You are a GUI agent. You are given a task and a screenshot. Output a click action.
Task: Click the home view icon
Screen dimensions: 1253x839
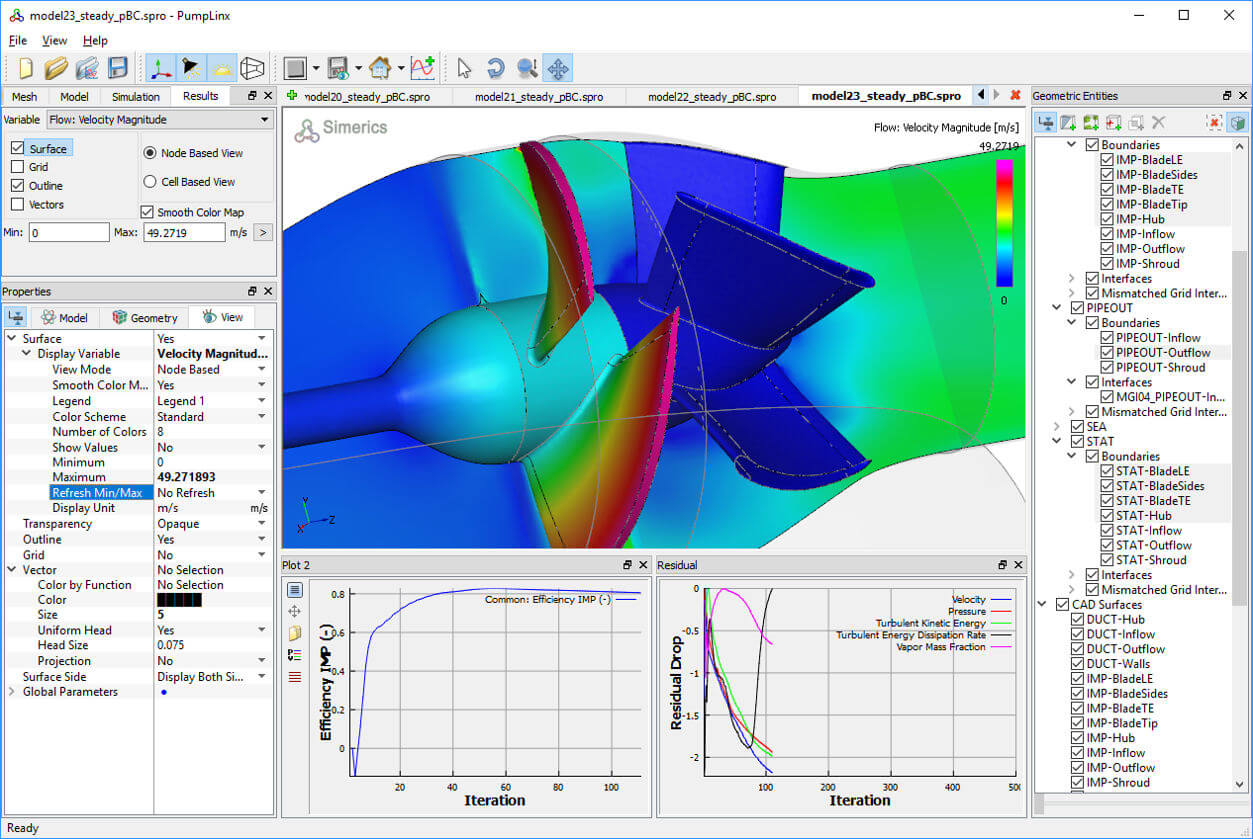coord(379,68)
